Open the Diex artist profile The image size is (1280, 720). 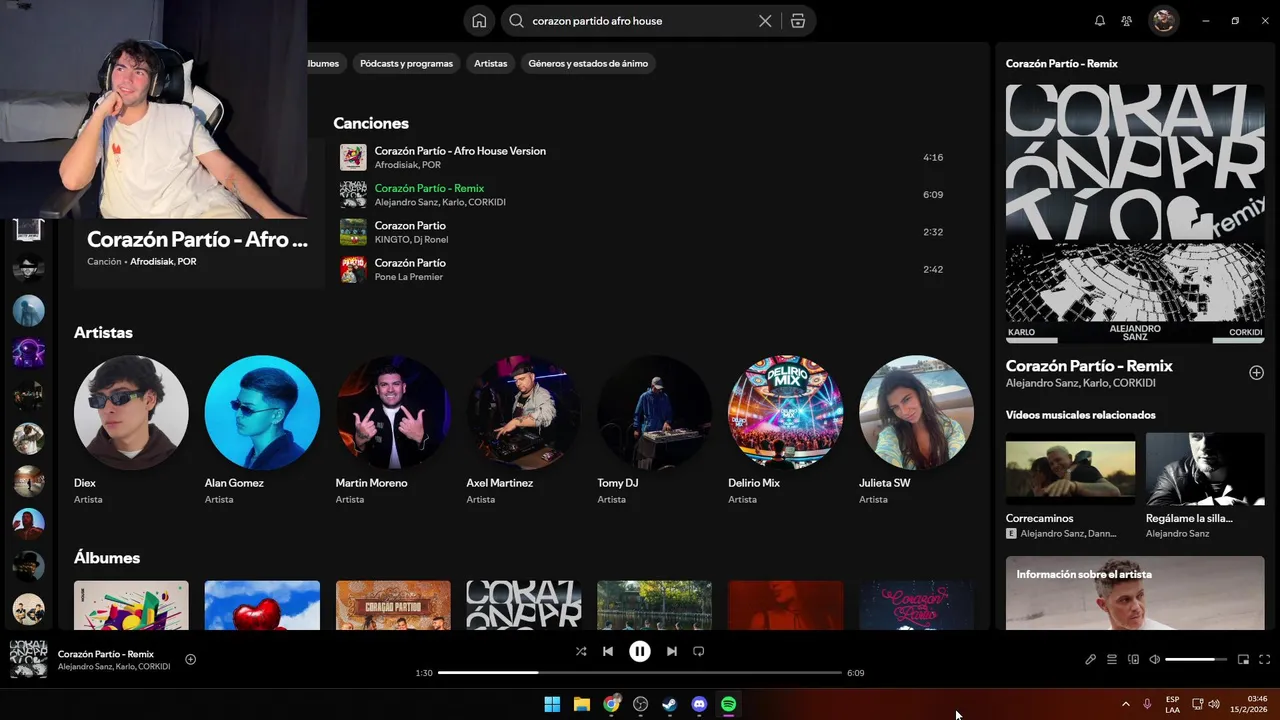tap(131, 413)
